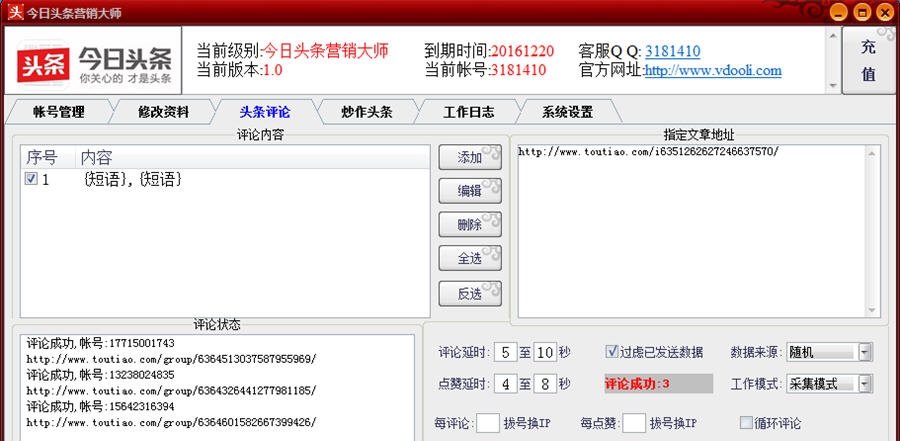Close the 今日头条营销大师 window
The width and height of the screenshot is (900, 441).
point(885,13)
